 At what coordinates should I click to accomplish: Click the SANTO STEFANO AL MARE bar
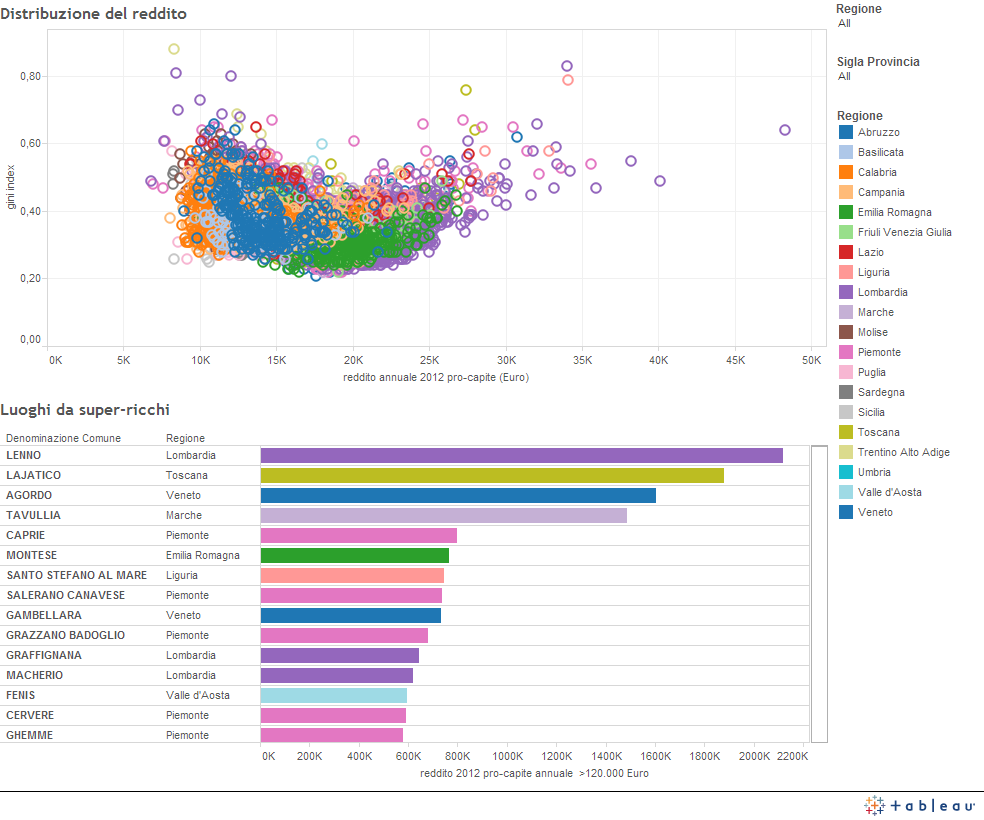click(352, 575)
